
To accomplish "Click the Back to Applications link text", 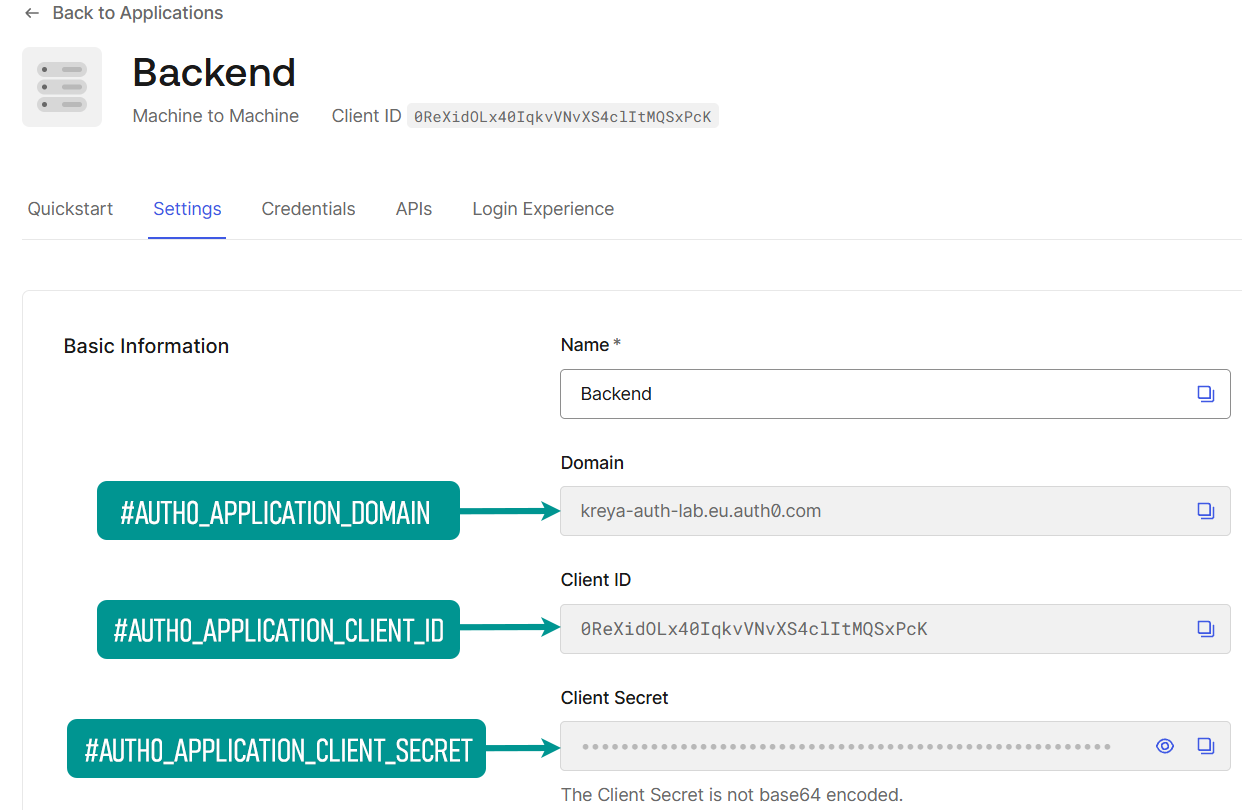I will 138,13.
